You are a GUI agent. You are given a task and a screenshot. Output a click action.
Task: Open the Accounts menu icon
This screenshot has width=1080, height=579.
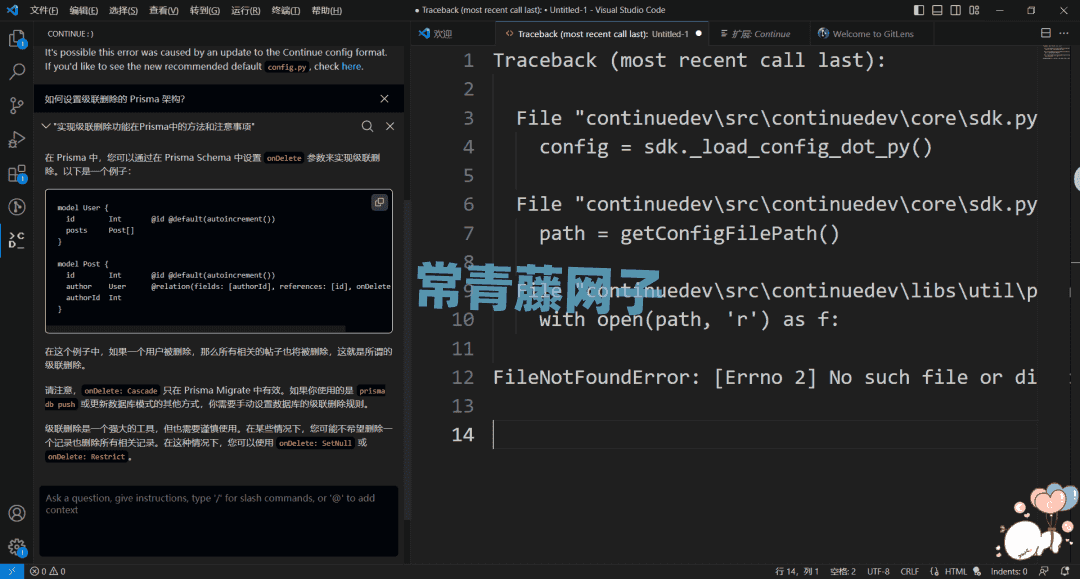coord(17,514)
